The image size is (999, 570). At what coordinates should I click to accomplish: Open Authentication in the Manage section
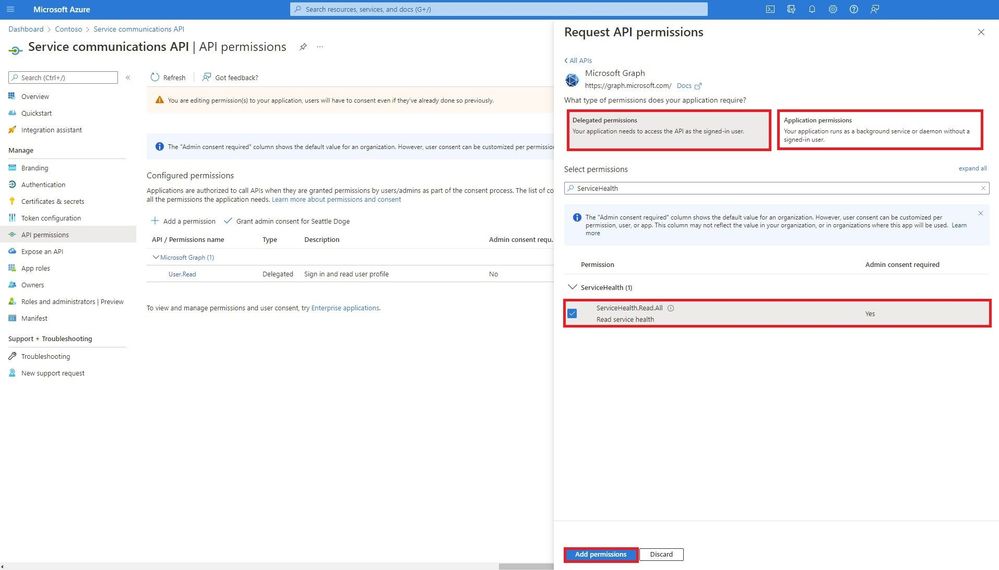coord(43,184)
